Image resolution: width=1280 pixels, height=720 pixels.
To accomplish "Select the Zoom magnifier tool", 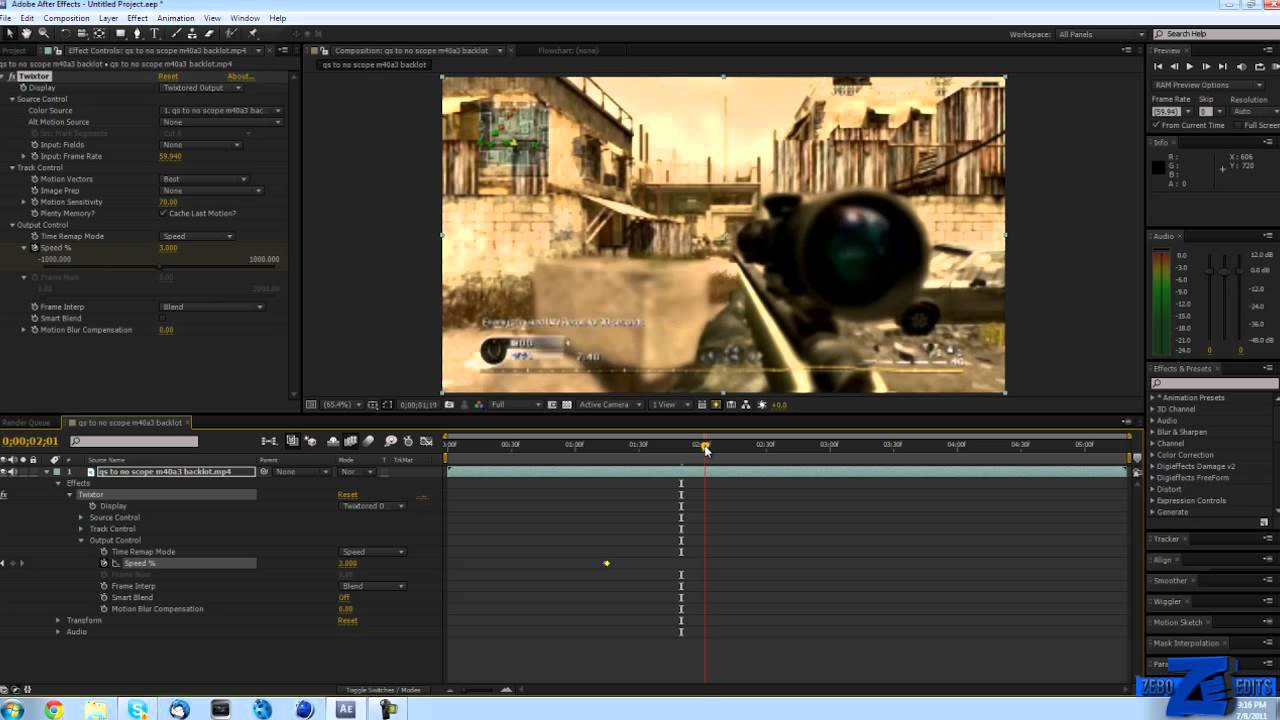I will pyautogui.click(x=43, y=33).
